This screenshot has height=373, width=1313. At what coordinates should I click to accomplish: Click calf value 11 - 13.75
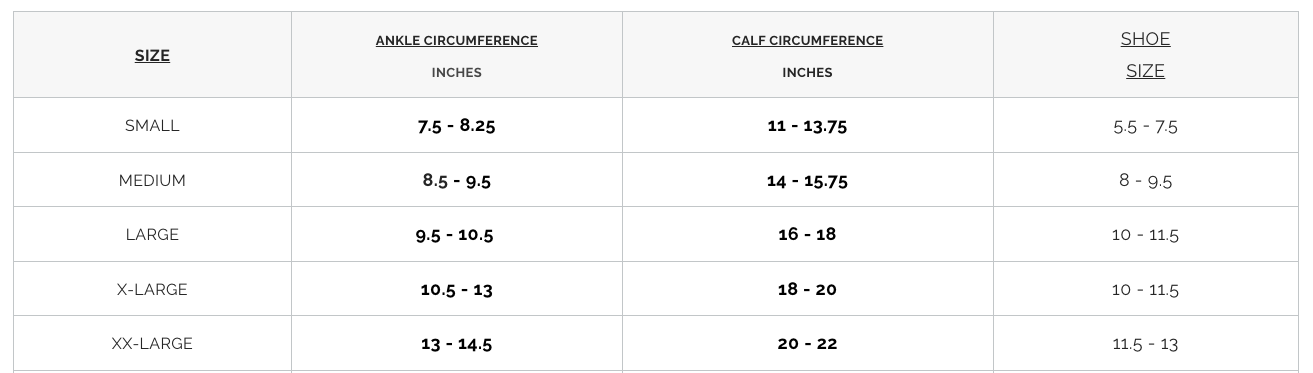click(807, 126)
